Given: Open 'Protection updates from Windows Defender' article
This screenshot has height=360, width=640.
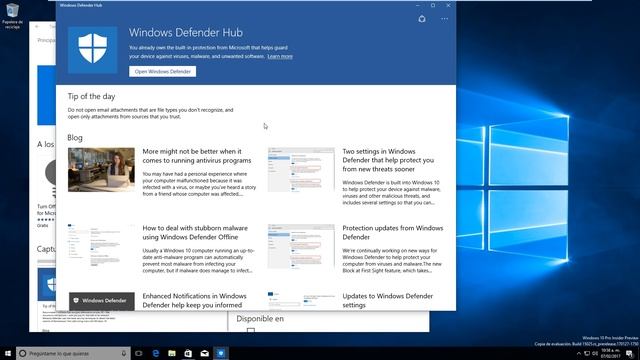Looking at the screenshot, I should click(392, 232).
